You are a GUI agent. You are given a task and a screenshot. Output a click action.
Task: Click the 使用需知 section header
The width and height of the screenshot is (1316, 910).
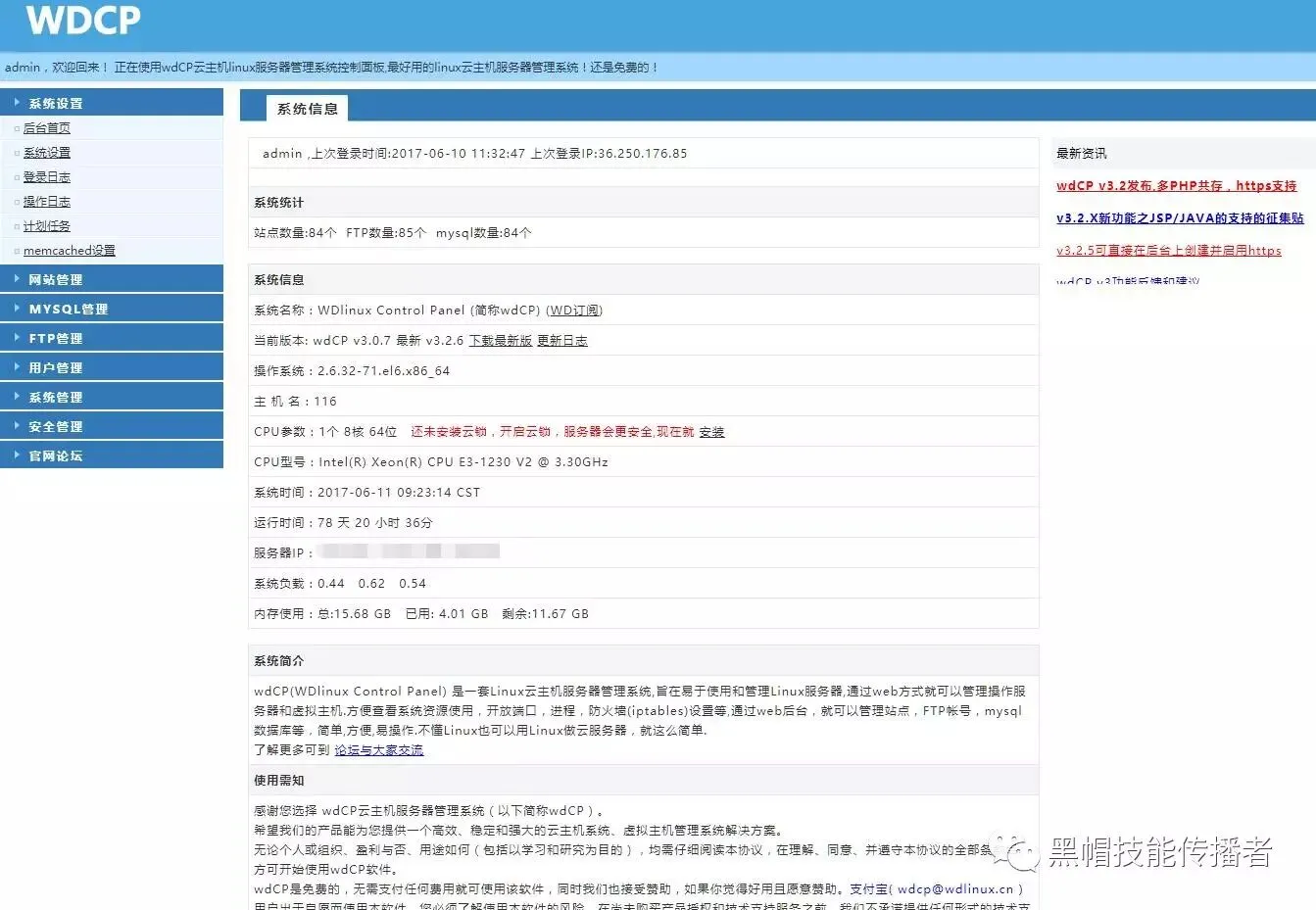tap(644, 781)
